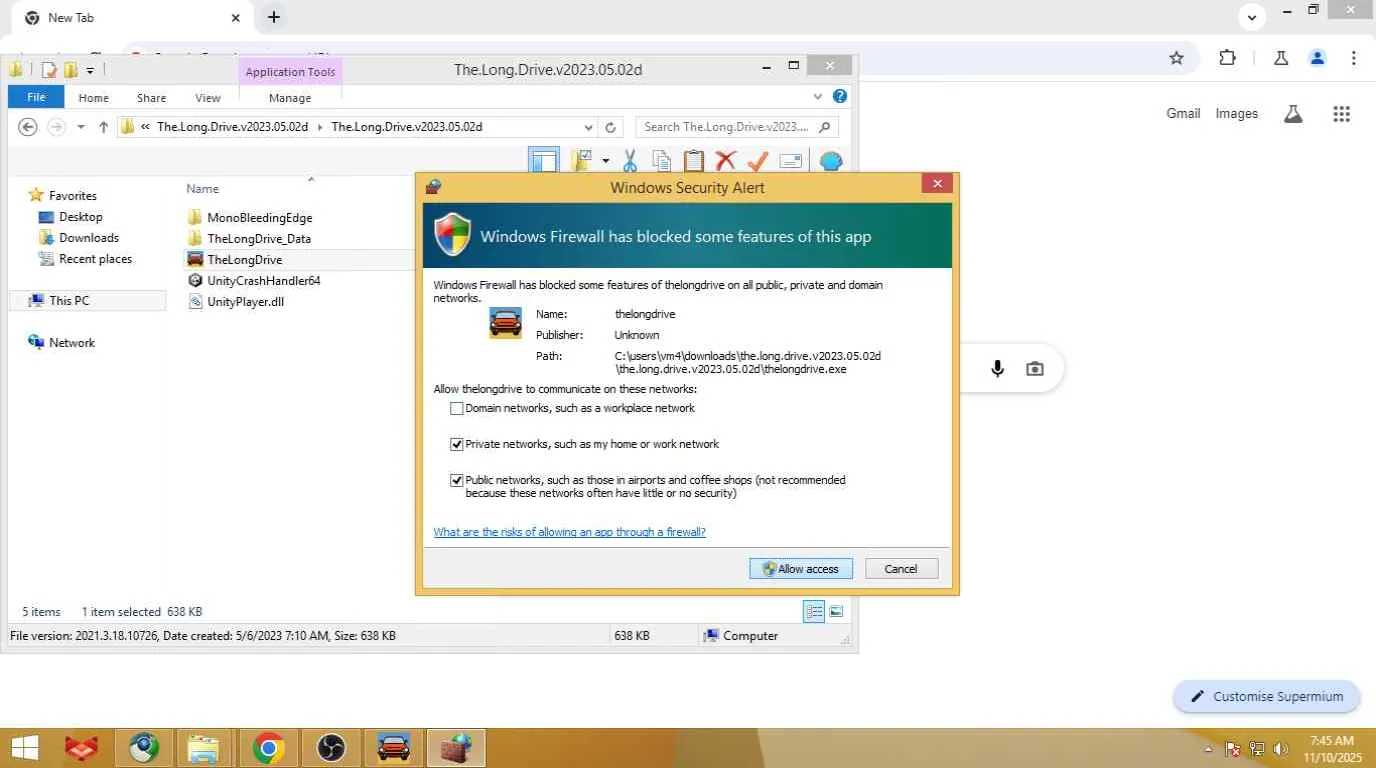Viewport: 1376px width, 768px height.
Task: Click the search magnifier icon in Explorer
Action: (x=825, y=127)
